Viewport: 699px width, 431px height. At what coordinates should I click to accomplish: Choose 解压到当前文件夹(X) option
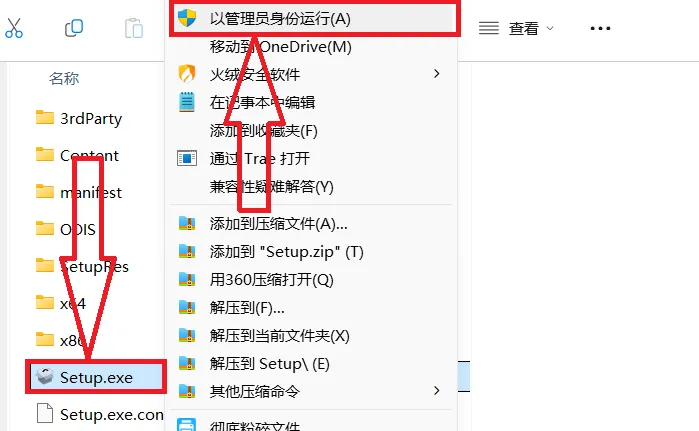(280, 336)
